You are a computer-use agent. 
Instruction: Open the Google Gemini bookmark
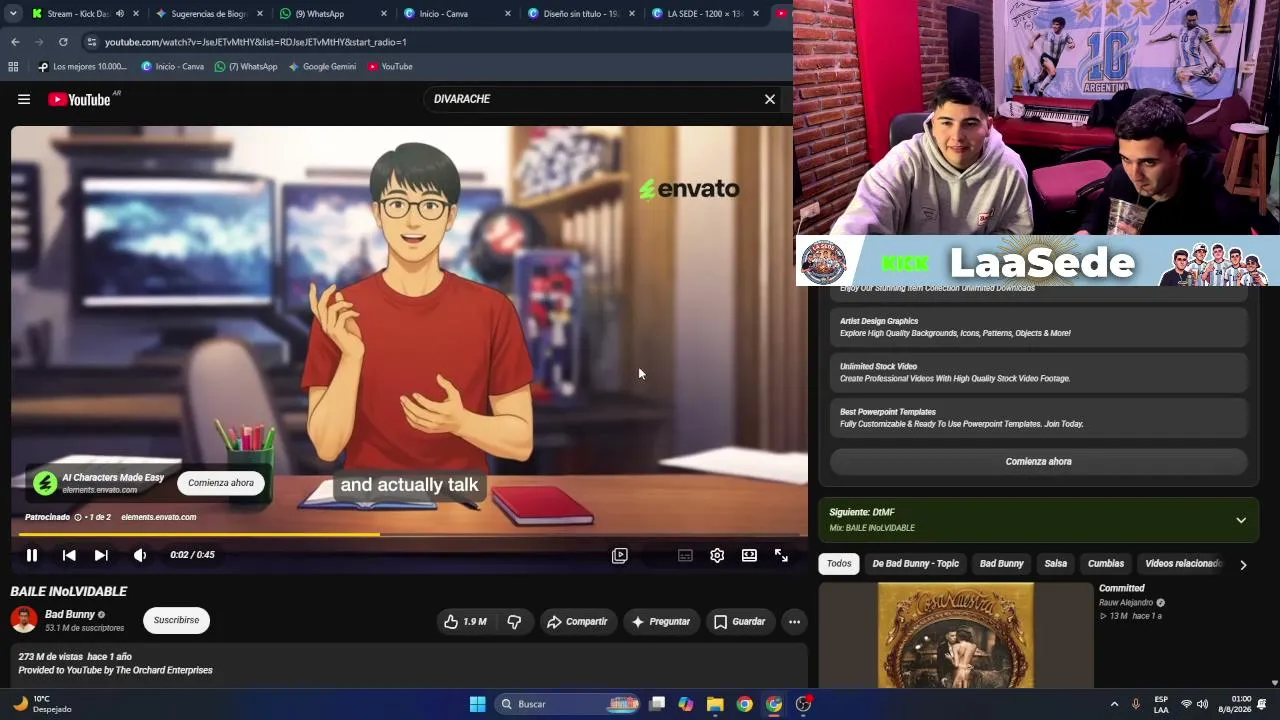point(322,67)
